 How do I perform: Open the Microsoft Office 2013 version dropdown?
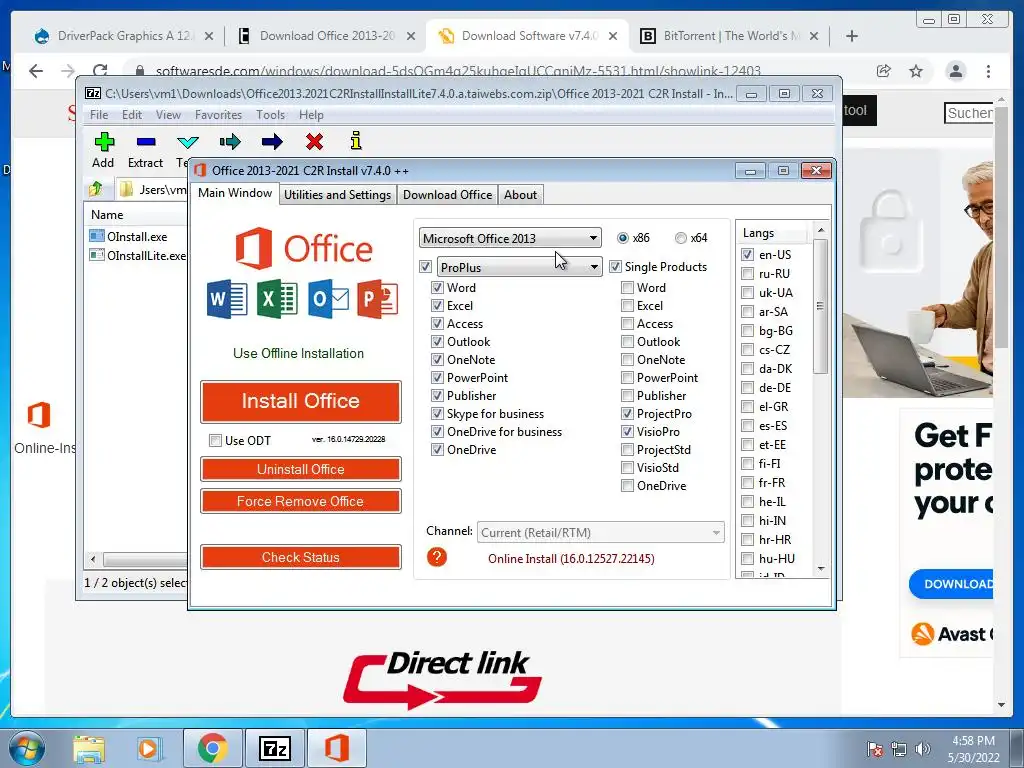point(510,238)
